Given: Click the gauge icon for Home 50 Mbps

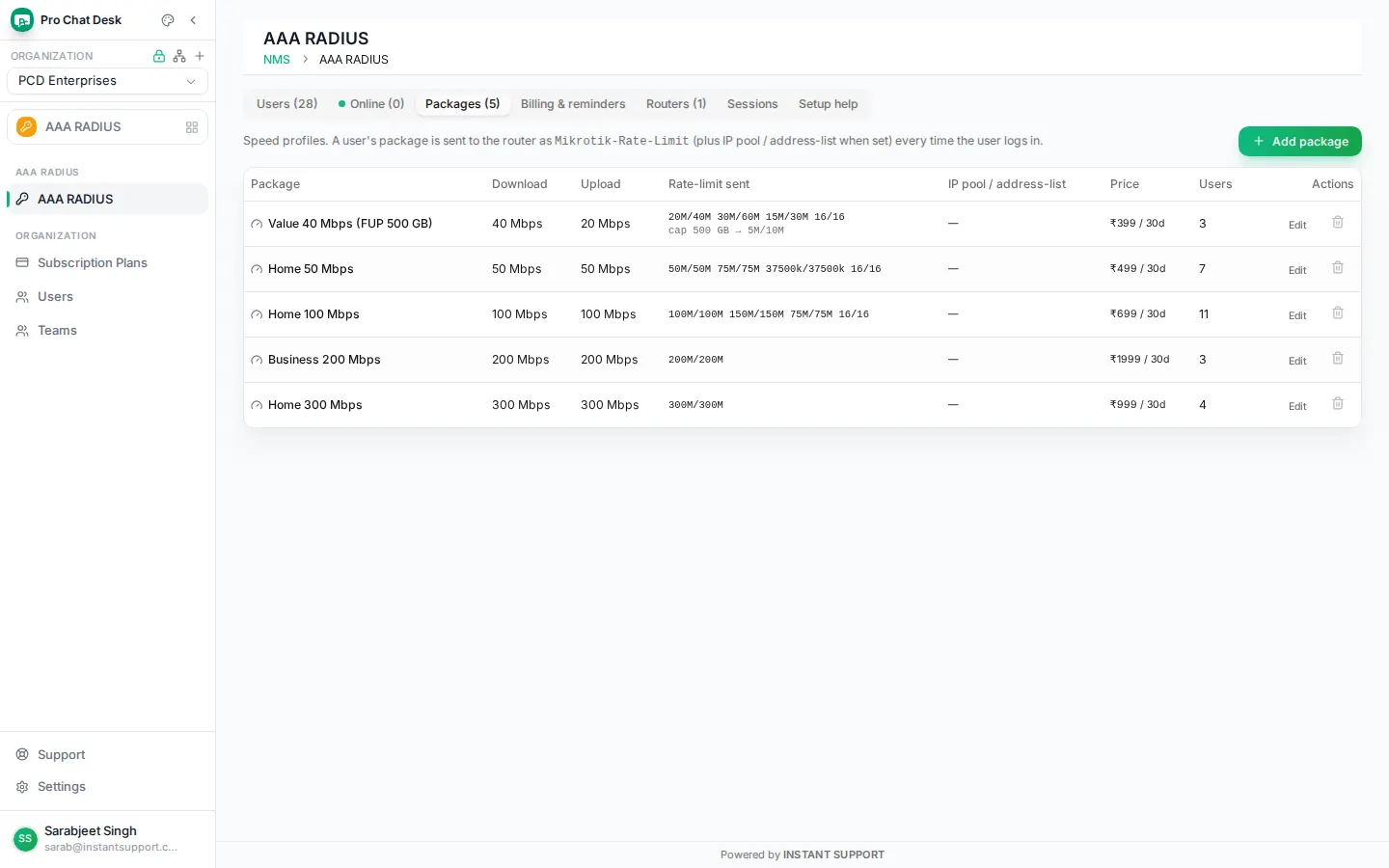Looking at the screenshot, I should 257,270.
